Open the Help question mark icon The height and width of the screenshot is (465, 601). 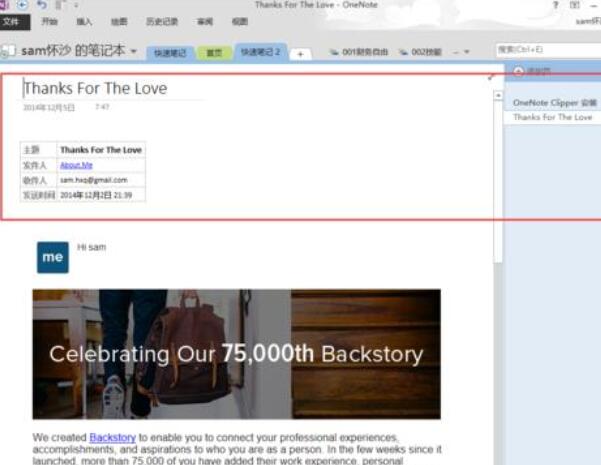click(x=556, y=5)
